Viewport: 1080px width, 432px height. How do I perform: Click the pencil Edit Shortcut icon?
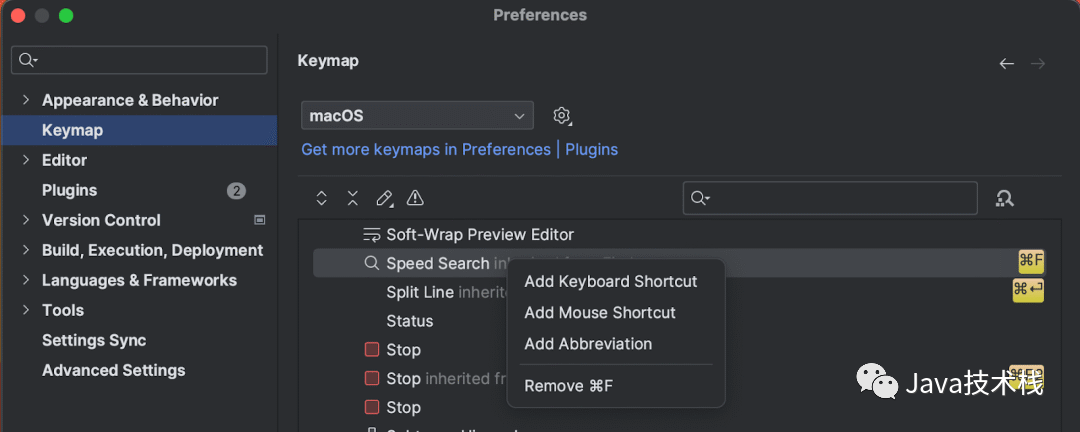(x=384, y=198)
